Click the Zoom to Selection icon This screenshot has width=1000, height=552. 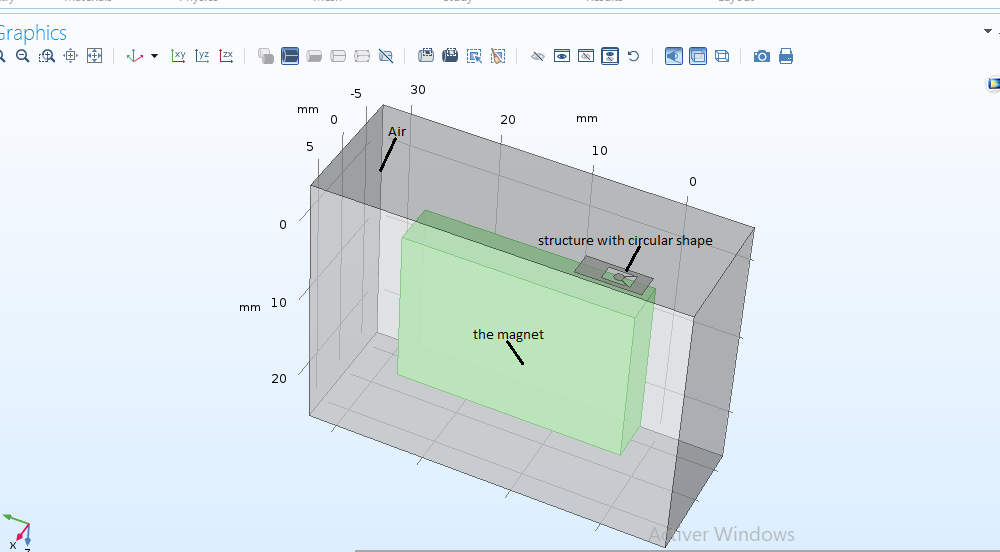[71, 56]
